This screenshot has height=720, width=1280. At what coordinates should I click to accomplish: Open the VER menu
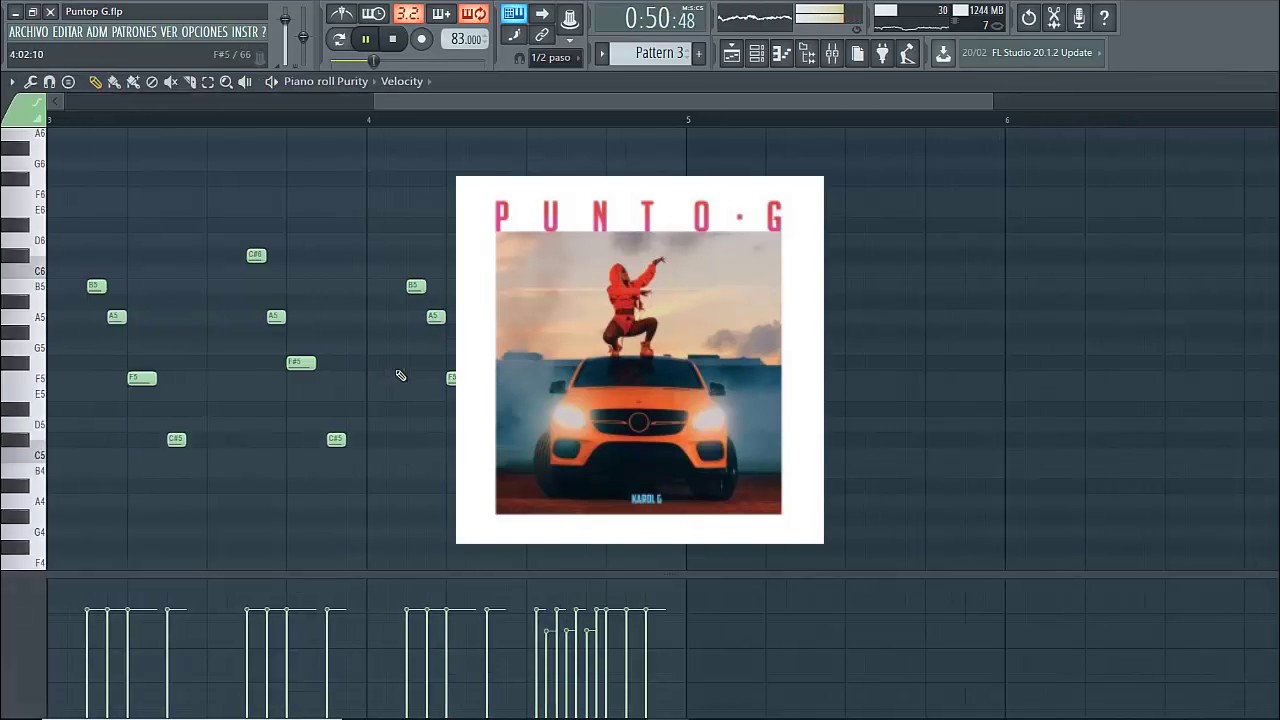[x=169, y=32]
